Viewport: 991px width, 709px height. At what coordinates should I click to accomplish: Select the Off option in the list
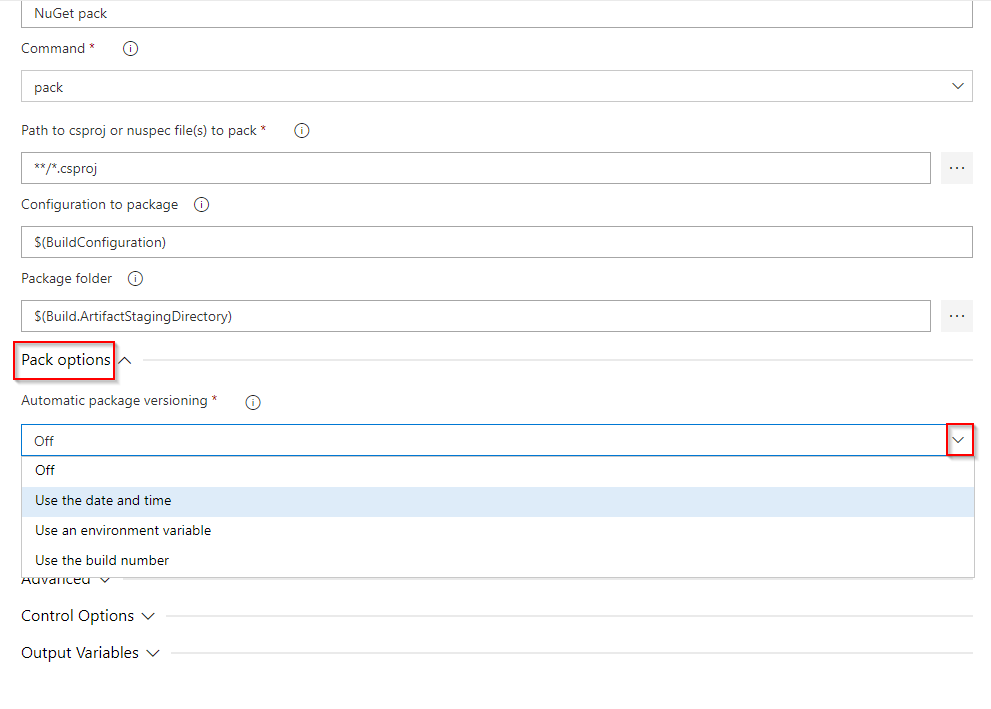[x=498, y=471]
